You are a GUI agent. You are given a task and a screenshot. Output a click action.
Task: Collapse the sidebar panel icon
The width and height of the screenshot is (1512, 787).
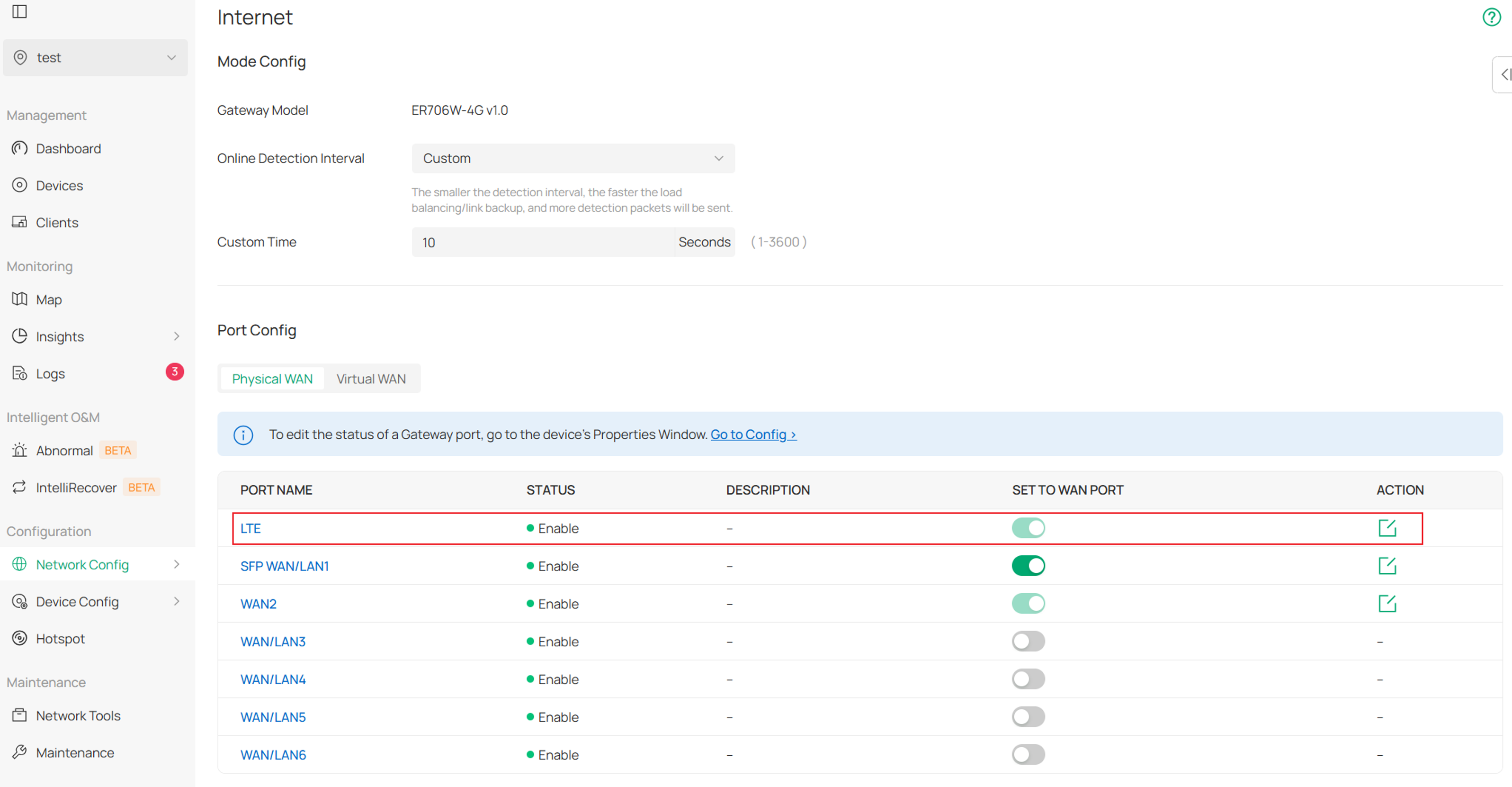pos(19,11)
